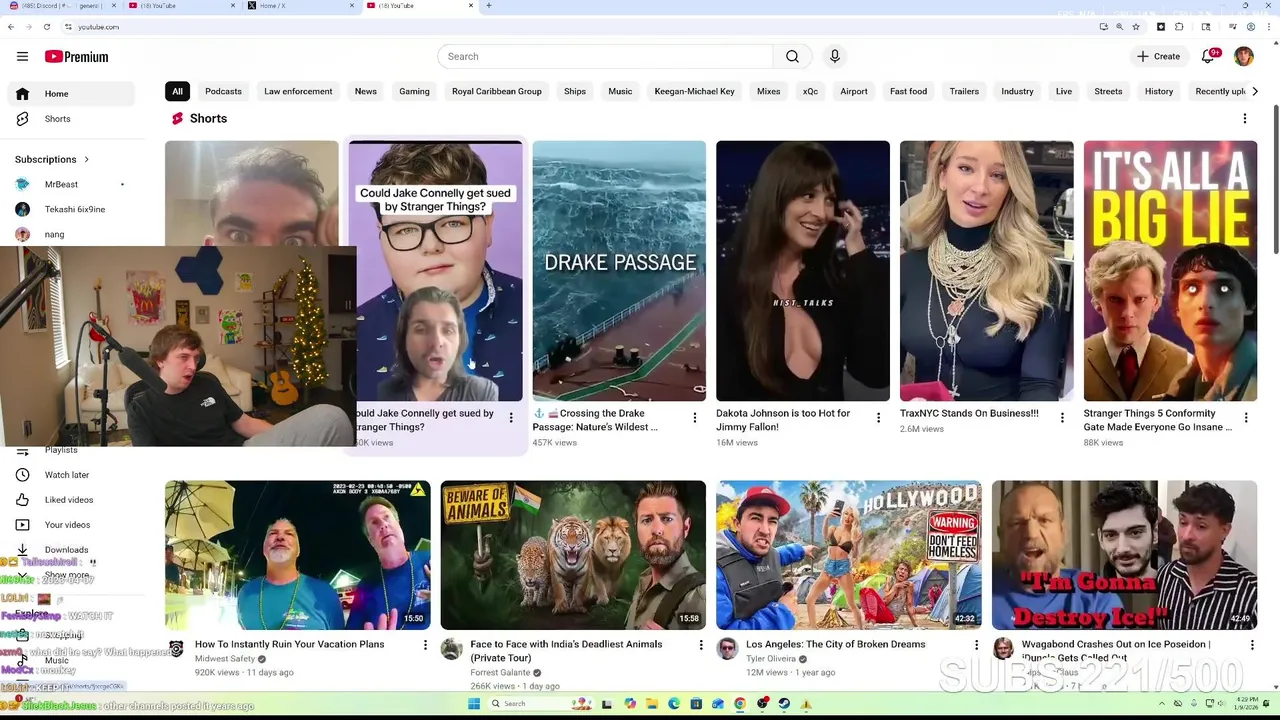Screen dimensions: 1280x720
Task: Select the News filter chip
Action: click(365, 92)
